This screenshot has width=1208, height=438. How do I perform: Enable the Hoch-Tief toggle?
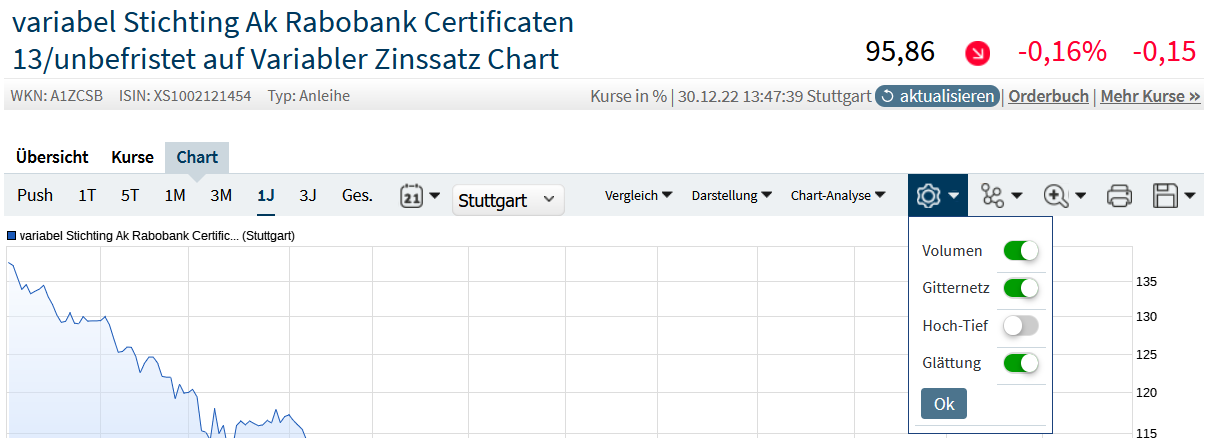coord(1021,325)
